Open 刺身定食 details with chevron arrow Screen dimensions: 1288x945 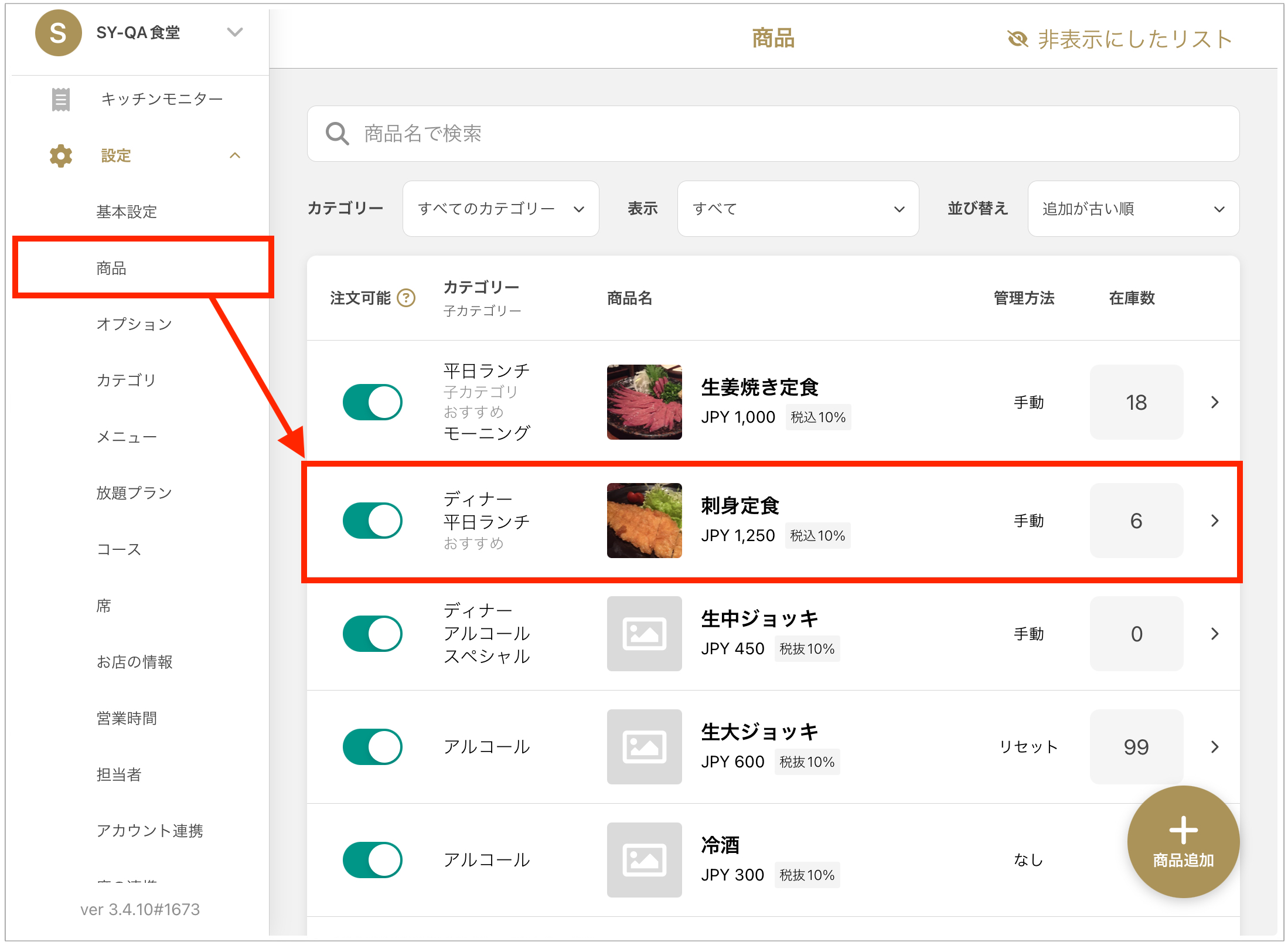click(x=1215, y=521)
